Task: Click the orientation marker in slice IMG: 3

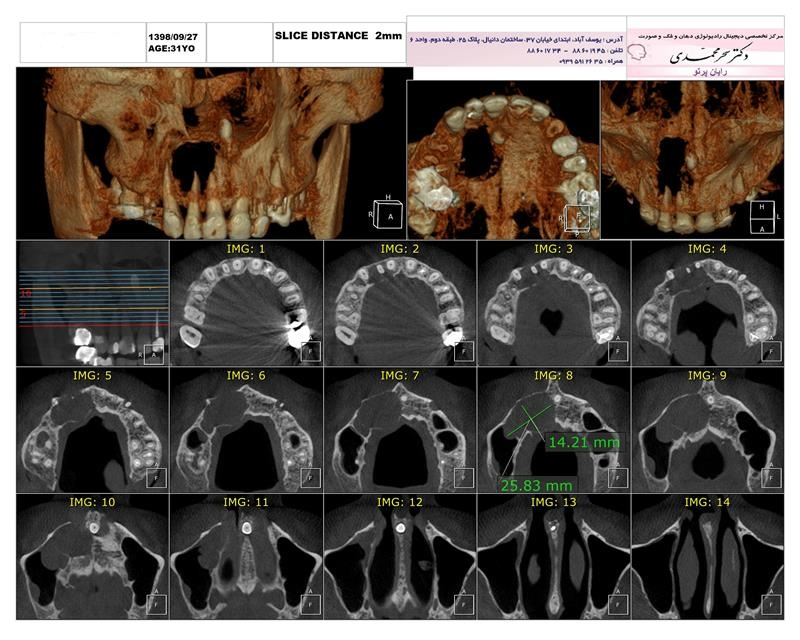Action: [618, 351]
